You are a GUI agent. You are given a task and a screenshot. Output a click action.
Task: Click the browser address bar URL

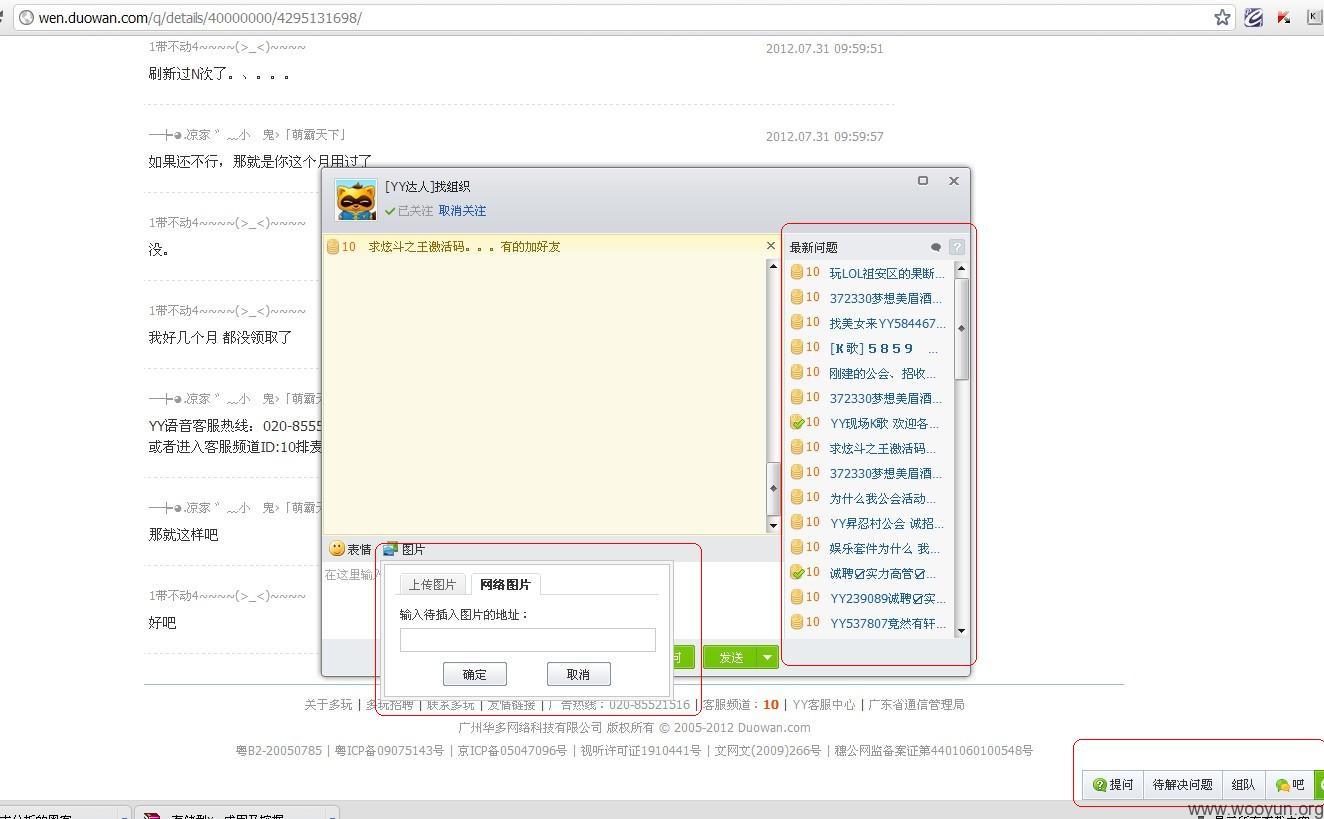(x=200, y=18)
